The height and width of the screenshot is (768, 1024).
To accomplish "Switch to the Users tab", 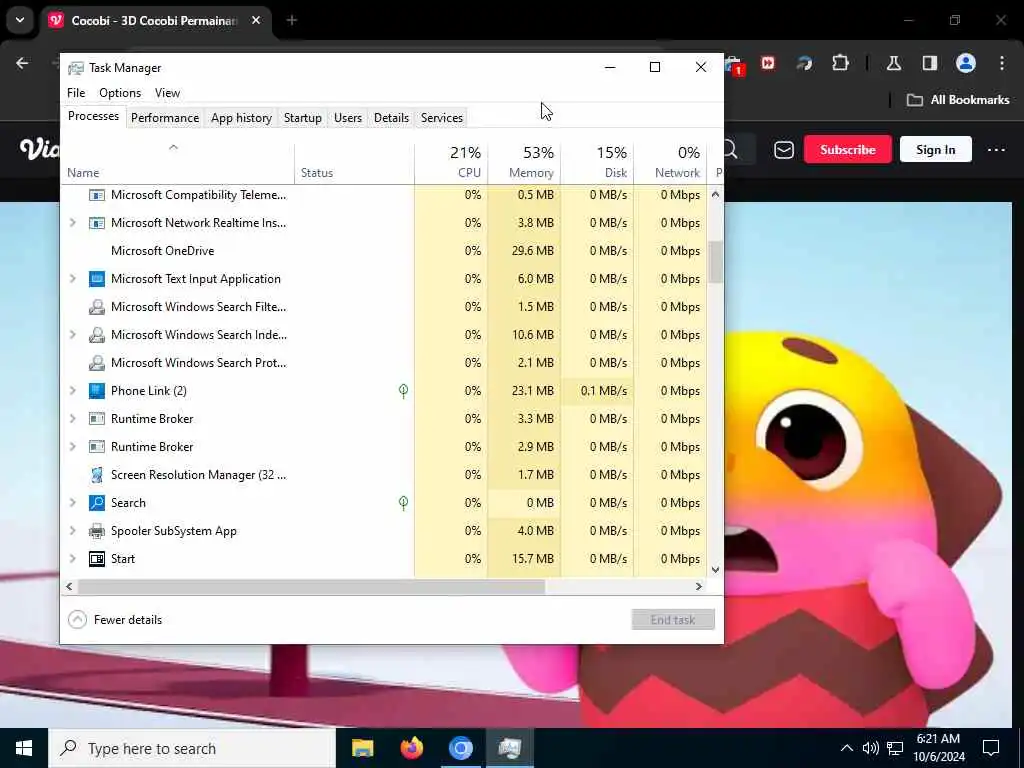I will (x=347, y=118).
